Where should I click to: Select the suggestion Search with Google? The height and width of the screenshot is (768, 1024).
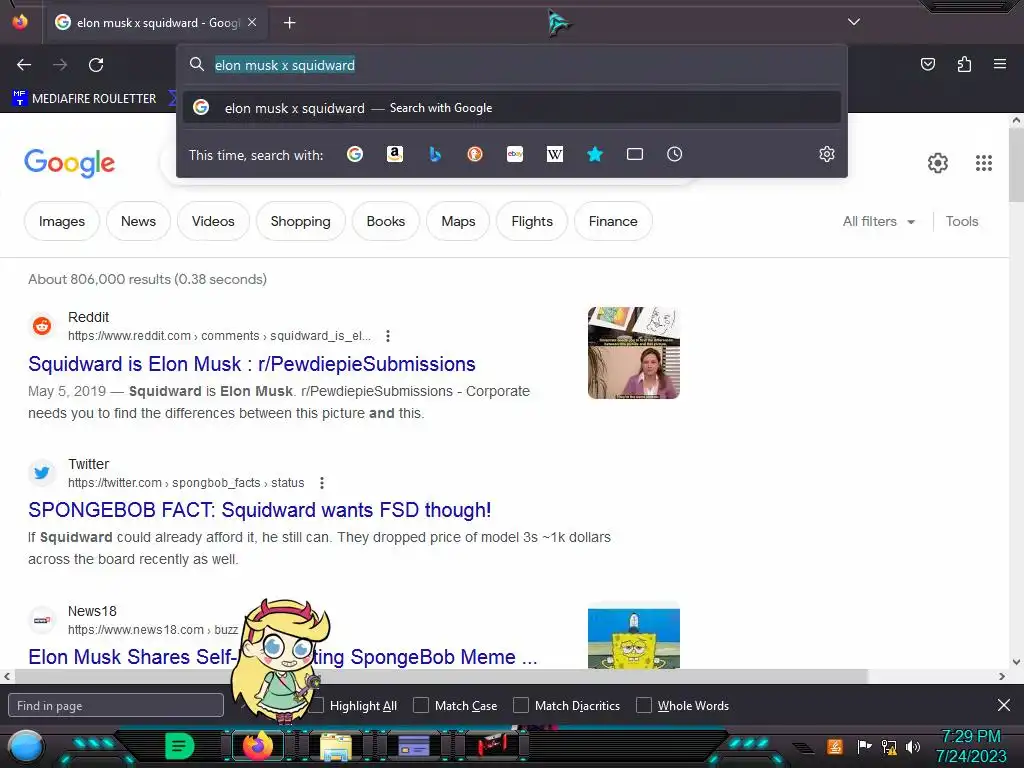click(512, 108)
